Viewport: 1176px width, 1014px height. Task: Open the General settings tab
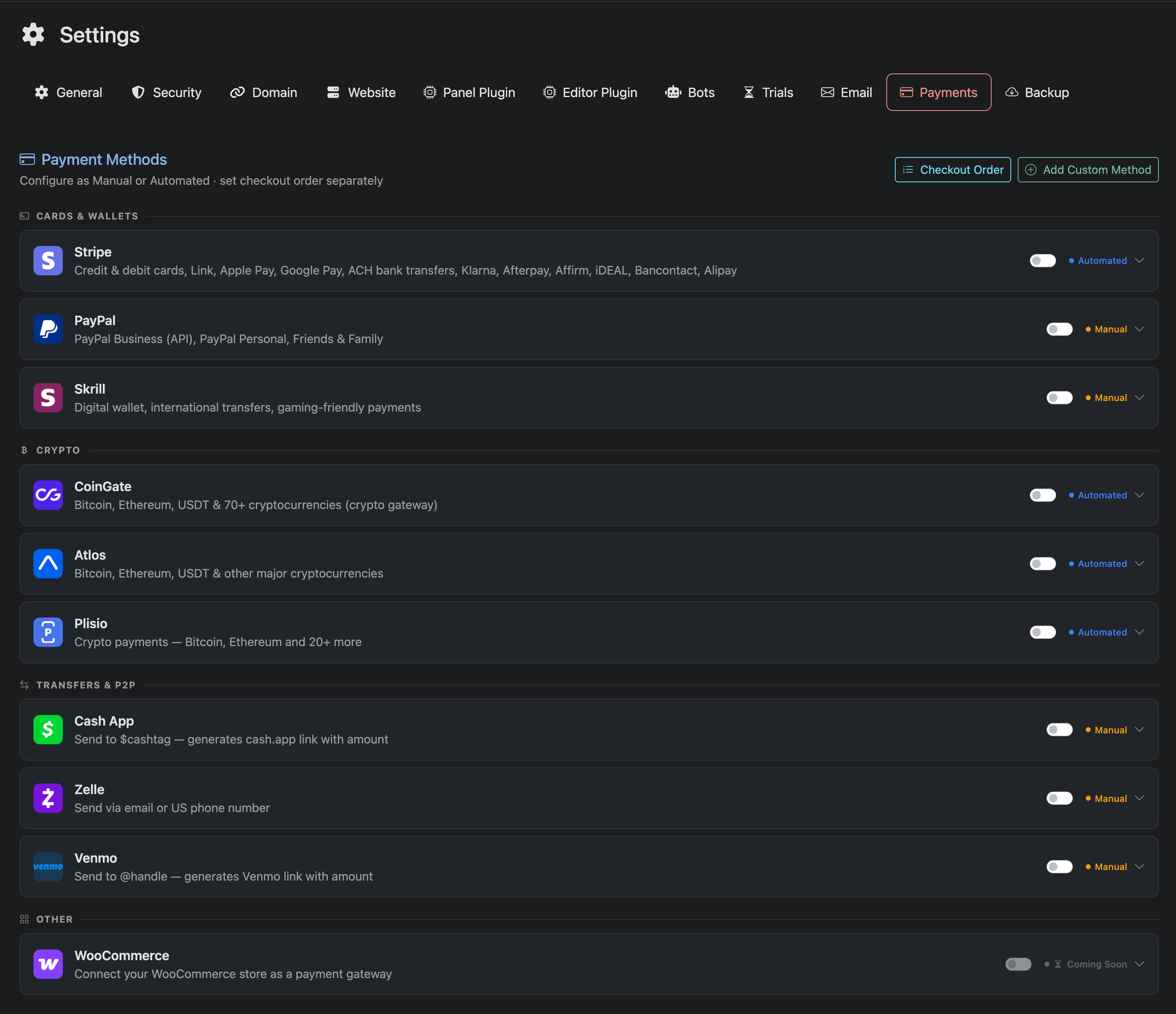coord(68,93)
